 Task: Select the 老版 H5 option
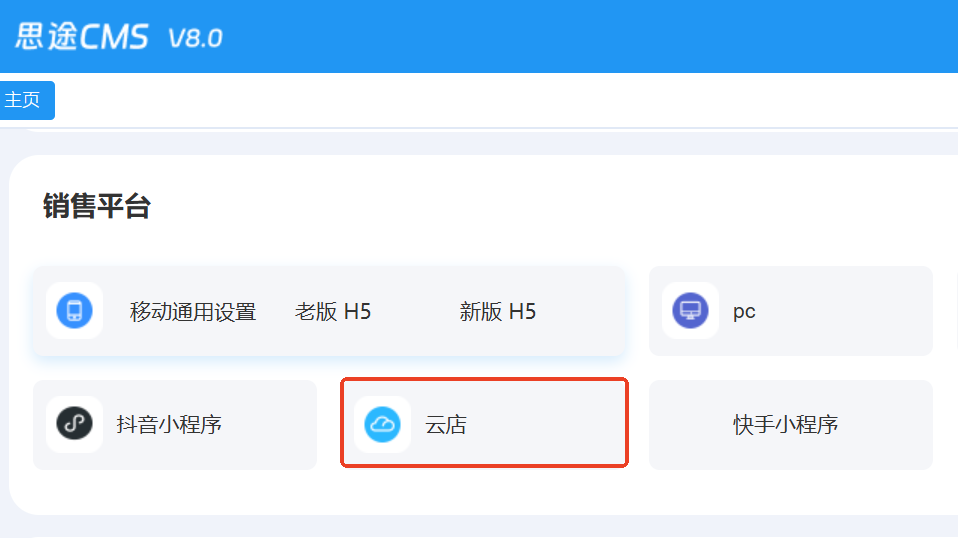click(333, 312)
